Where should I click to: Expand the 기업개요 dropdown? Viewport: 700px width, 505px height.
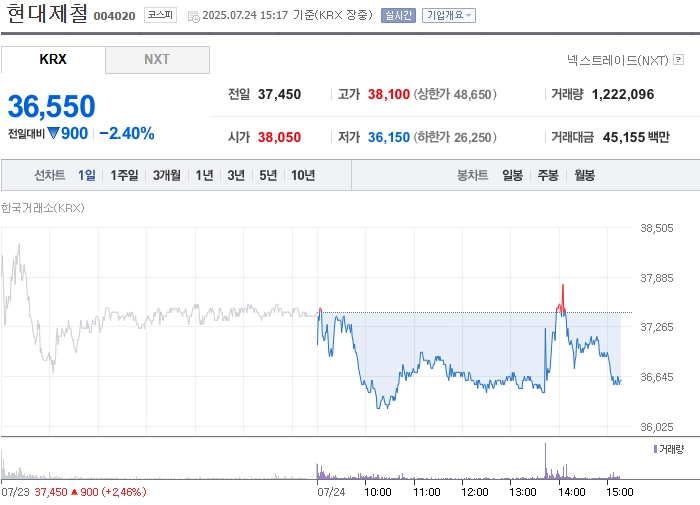(449, 16)
